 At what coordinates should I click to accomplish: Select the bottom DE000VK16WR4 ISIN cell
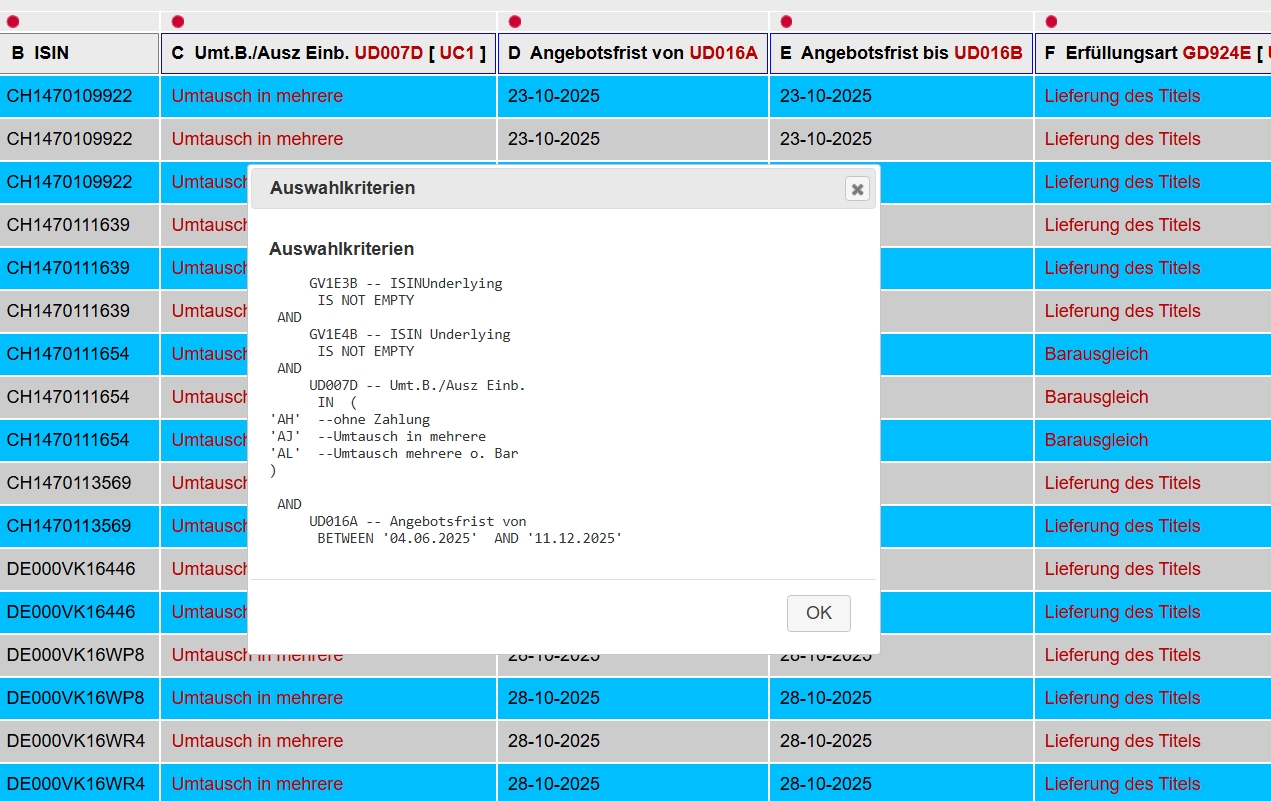coord(76,784)
